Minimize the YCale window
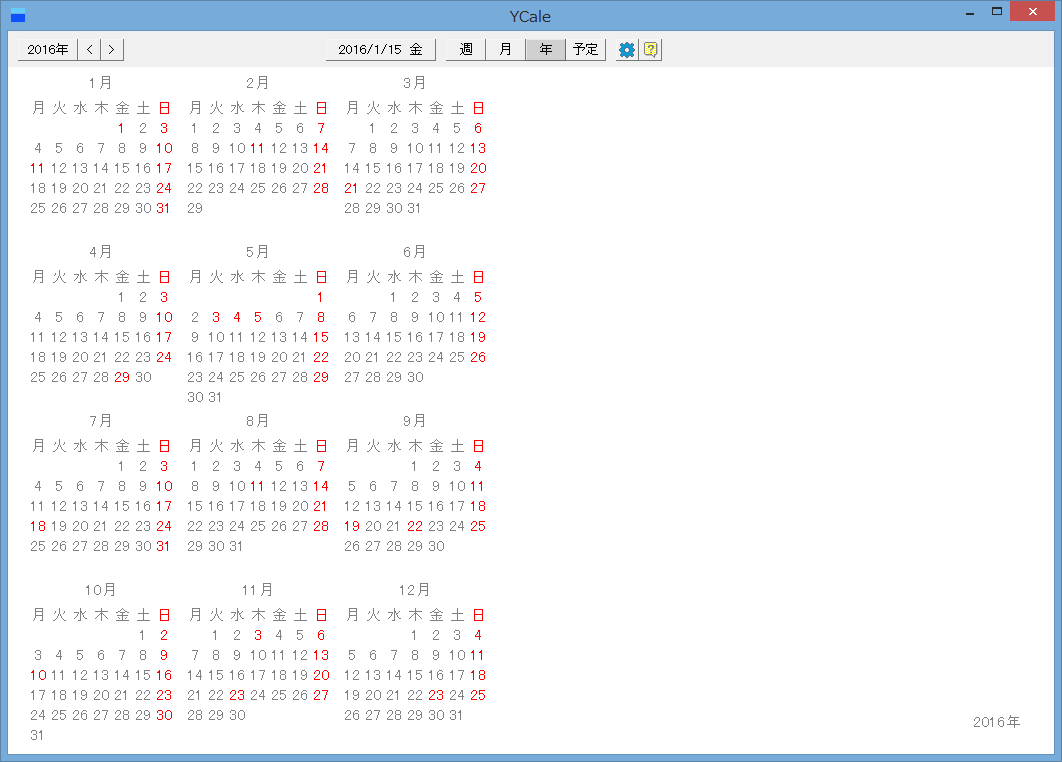Viewport: 1062px width, 762px height. click(x=970, y=12)
